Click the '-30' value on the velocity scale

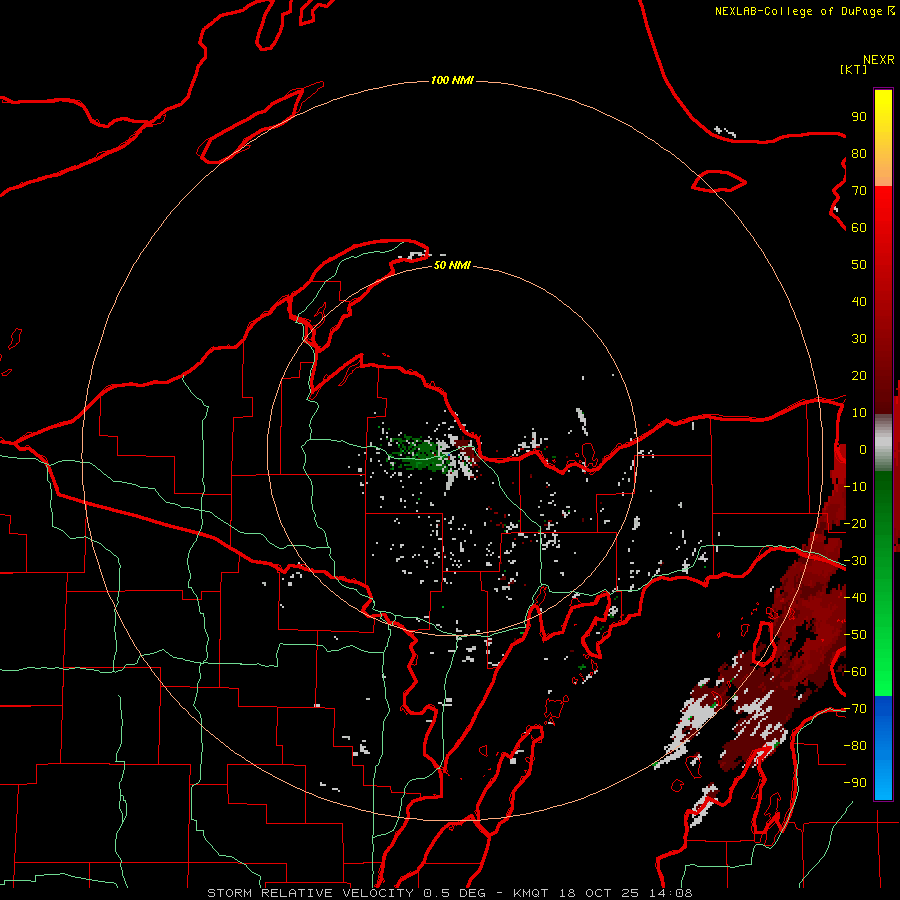pyautogui.click(x=855, y=561)
